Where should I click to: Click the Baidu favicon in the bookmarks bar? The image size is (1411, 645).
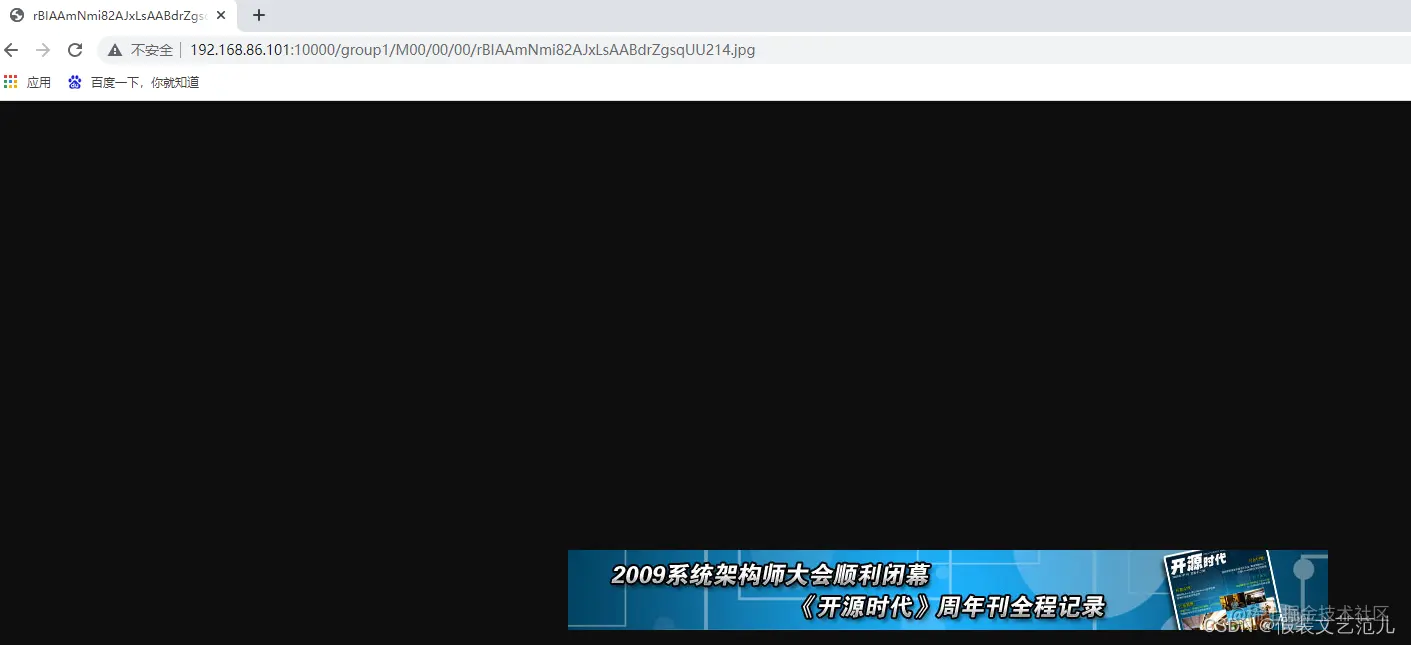74,81
